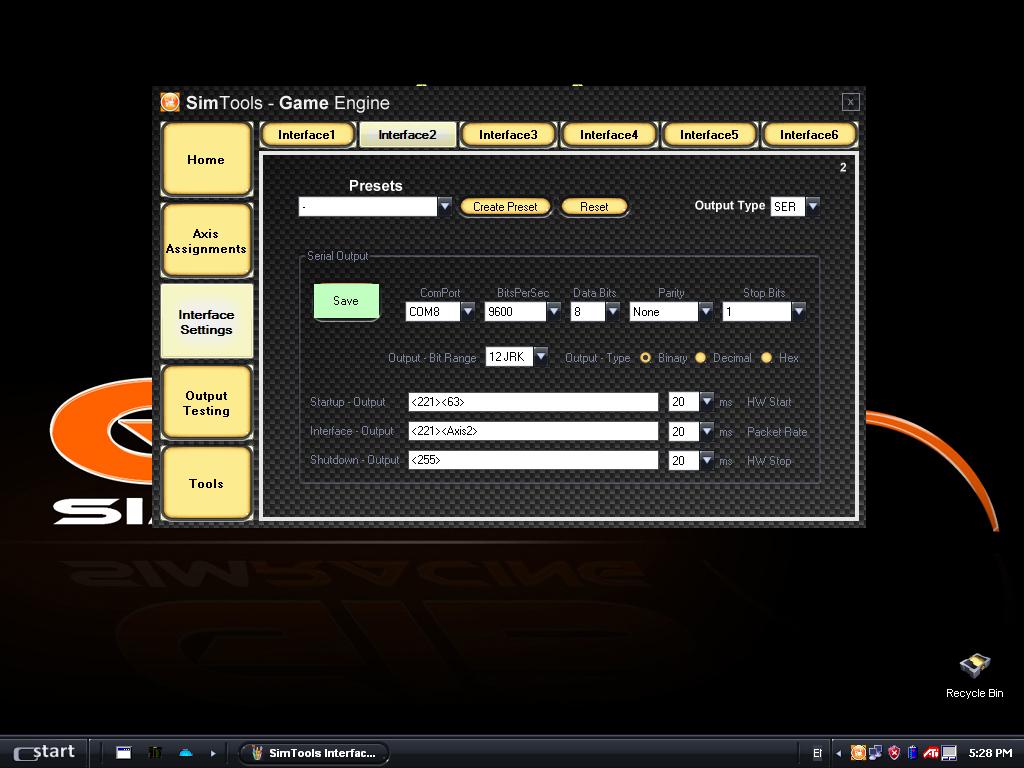Open Axis Assignments section

point(206,241)
